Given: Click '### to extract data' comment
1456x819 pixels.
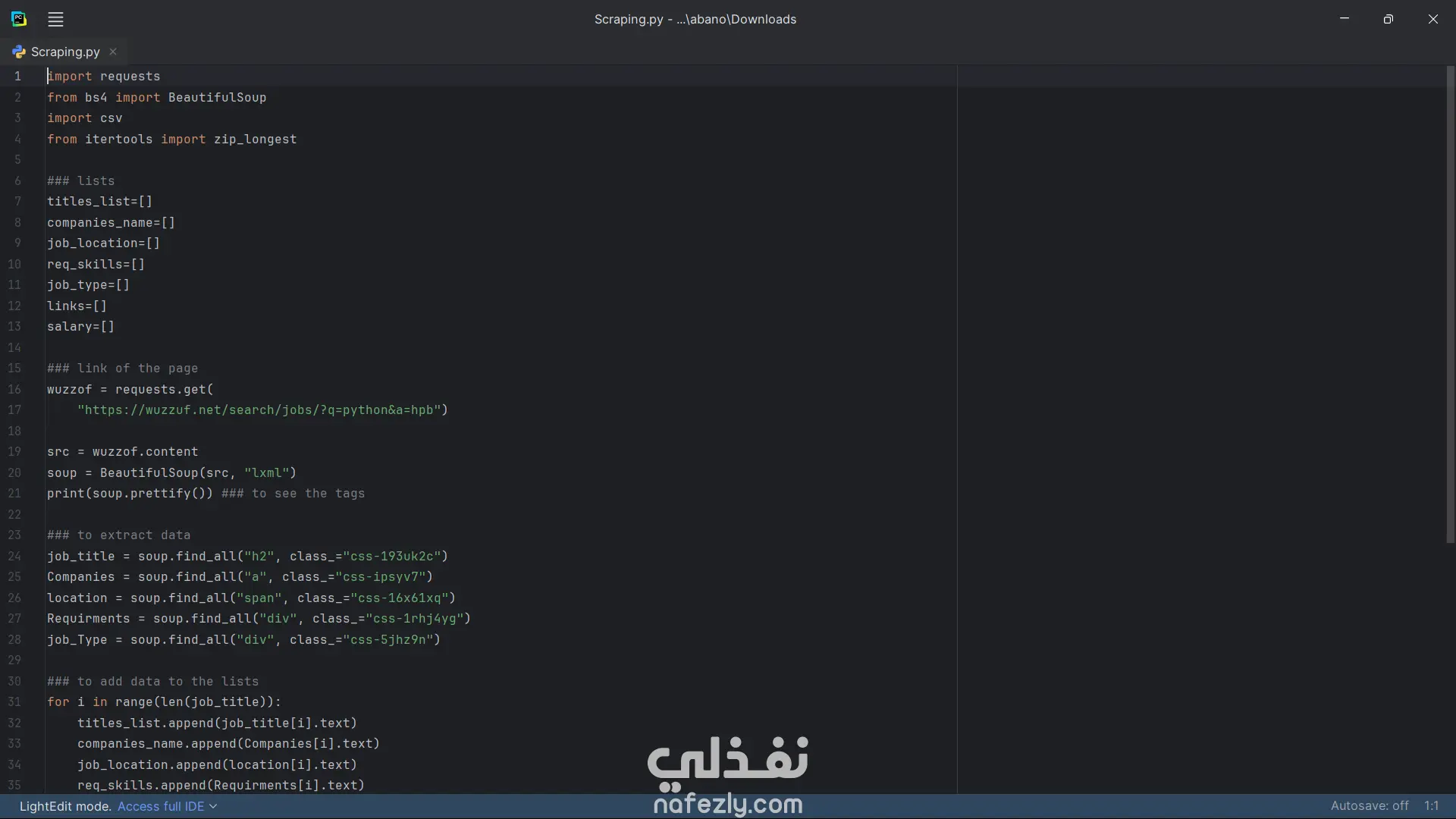Looking at the screenshot, I should (118, 535).
